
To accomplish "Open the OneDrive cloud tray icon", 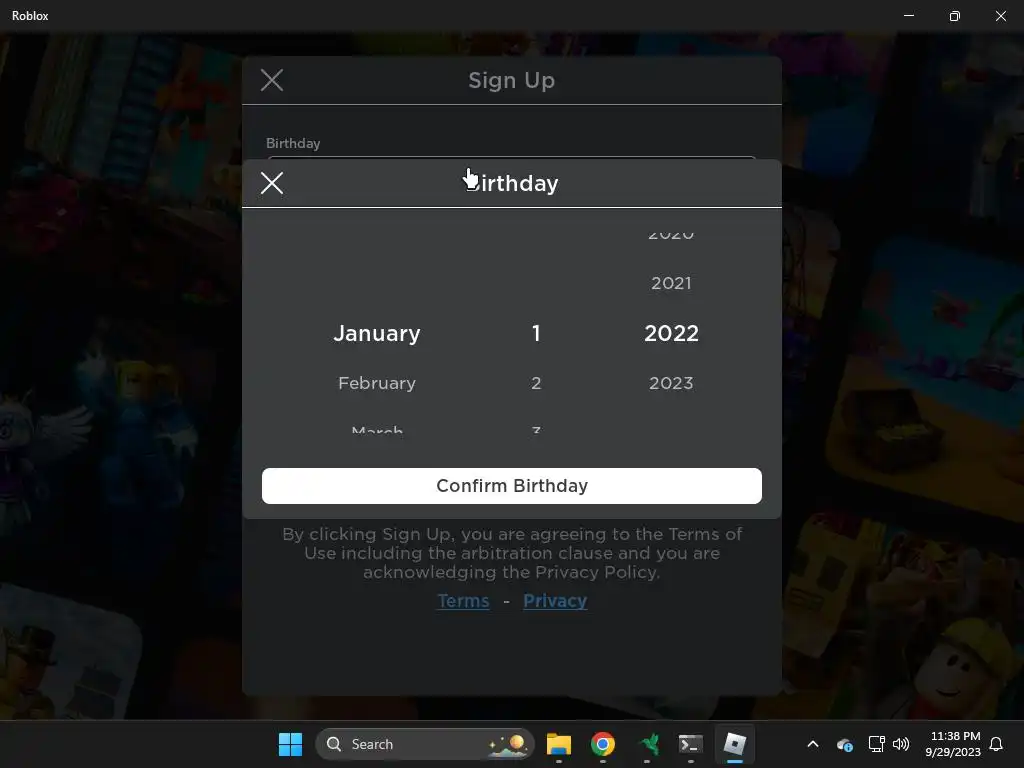I will pos(844,744).
